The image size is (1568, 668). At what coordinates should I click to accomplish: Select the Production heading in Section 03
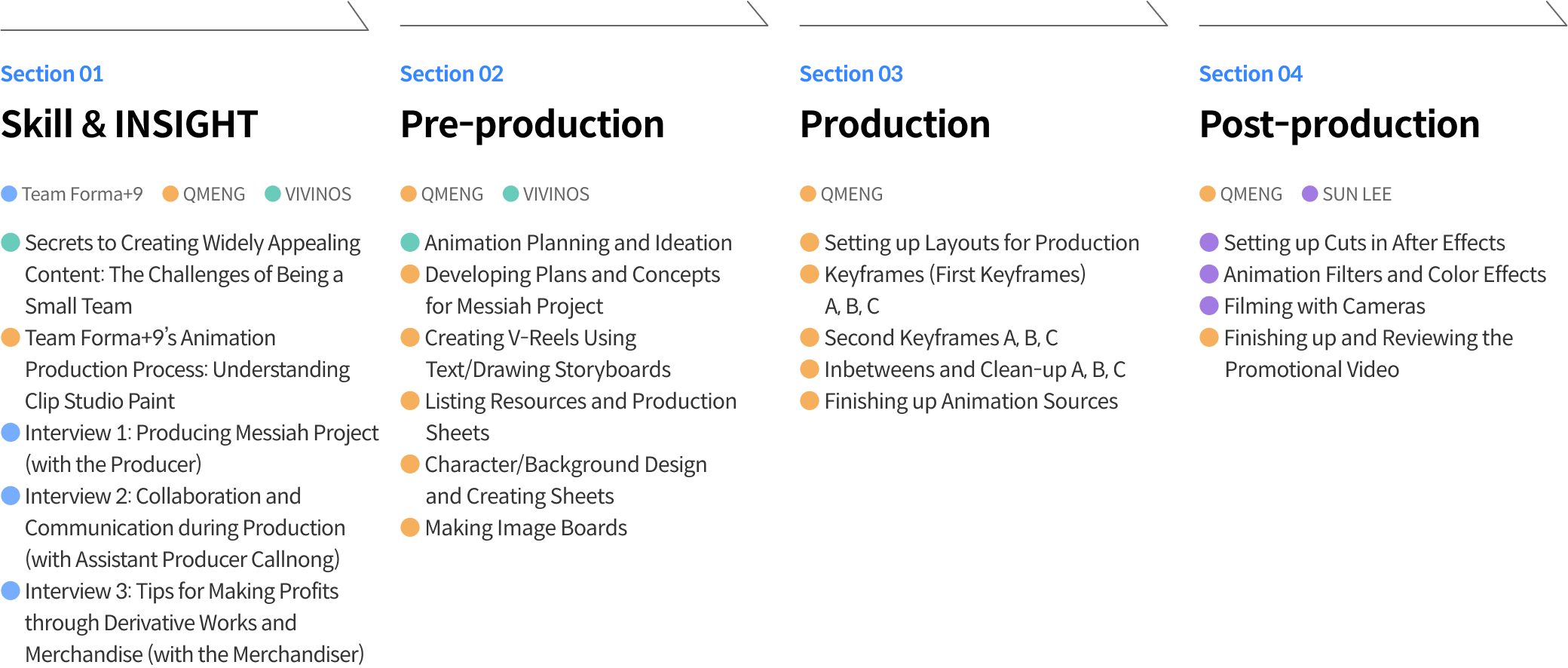pyautogui.click(x=895, y=124)
